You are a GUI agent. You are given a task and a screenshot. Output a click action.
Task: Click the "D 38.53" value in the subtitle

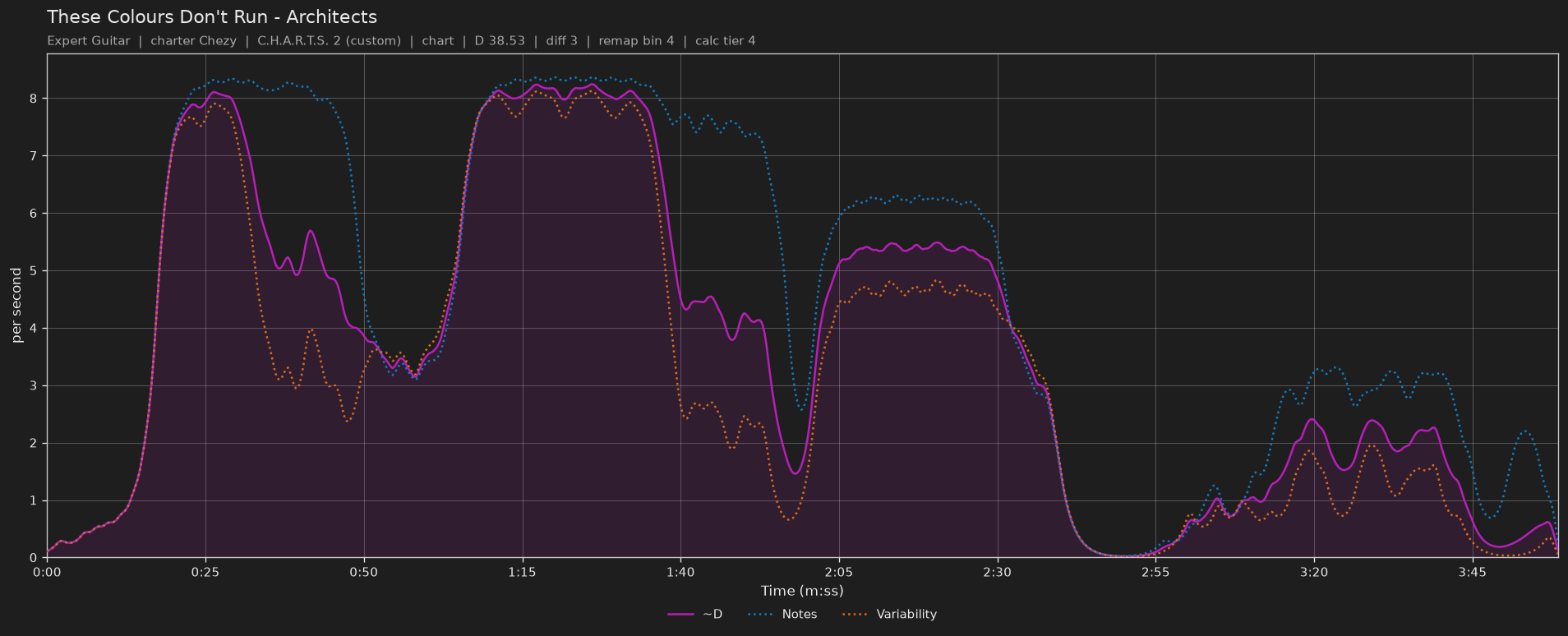tap(500, 41)
